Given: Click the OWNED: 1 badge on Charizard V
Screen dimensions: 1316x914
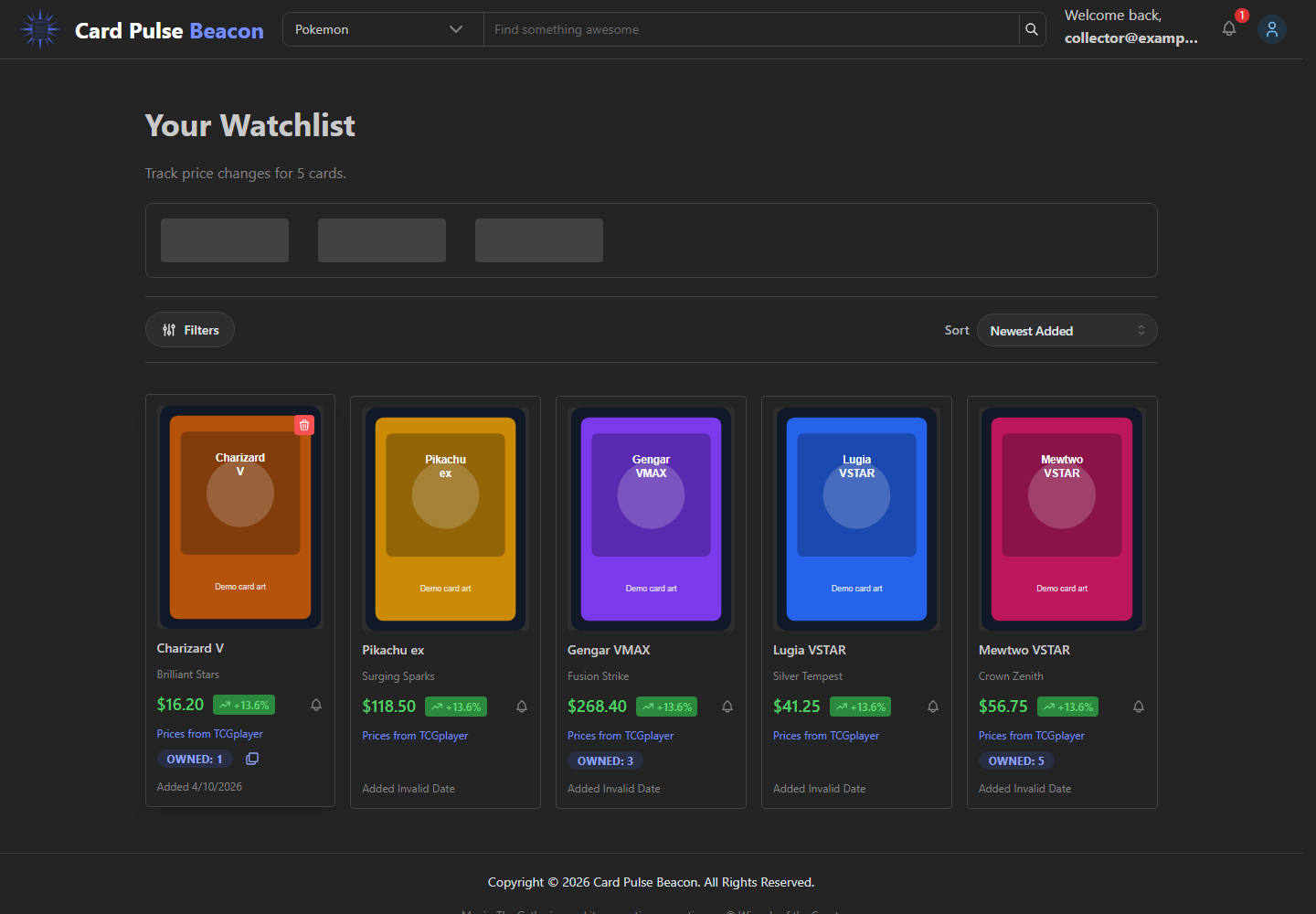Looking at the screenshot, I should tap(195, 759).
